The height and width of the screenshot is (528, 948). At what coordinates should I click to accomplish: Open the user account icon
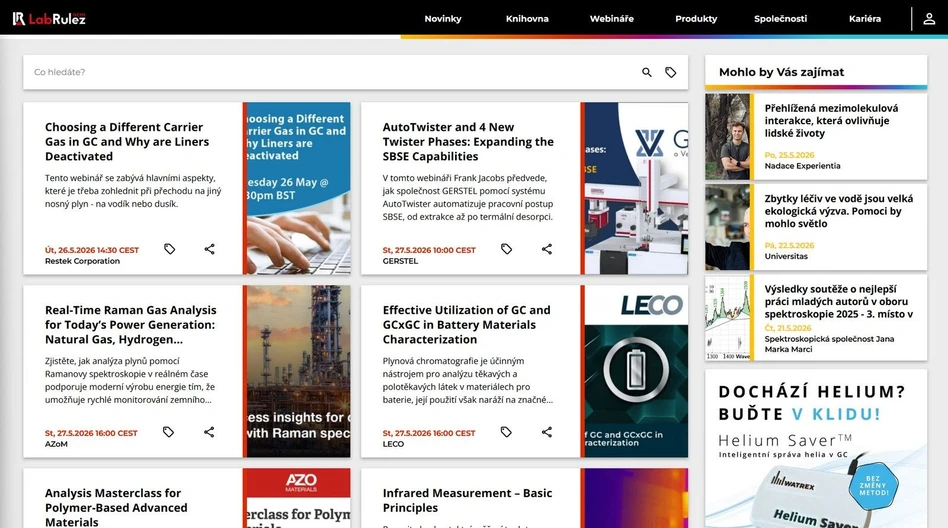point(929,19)
